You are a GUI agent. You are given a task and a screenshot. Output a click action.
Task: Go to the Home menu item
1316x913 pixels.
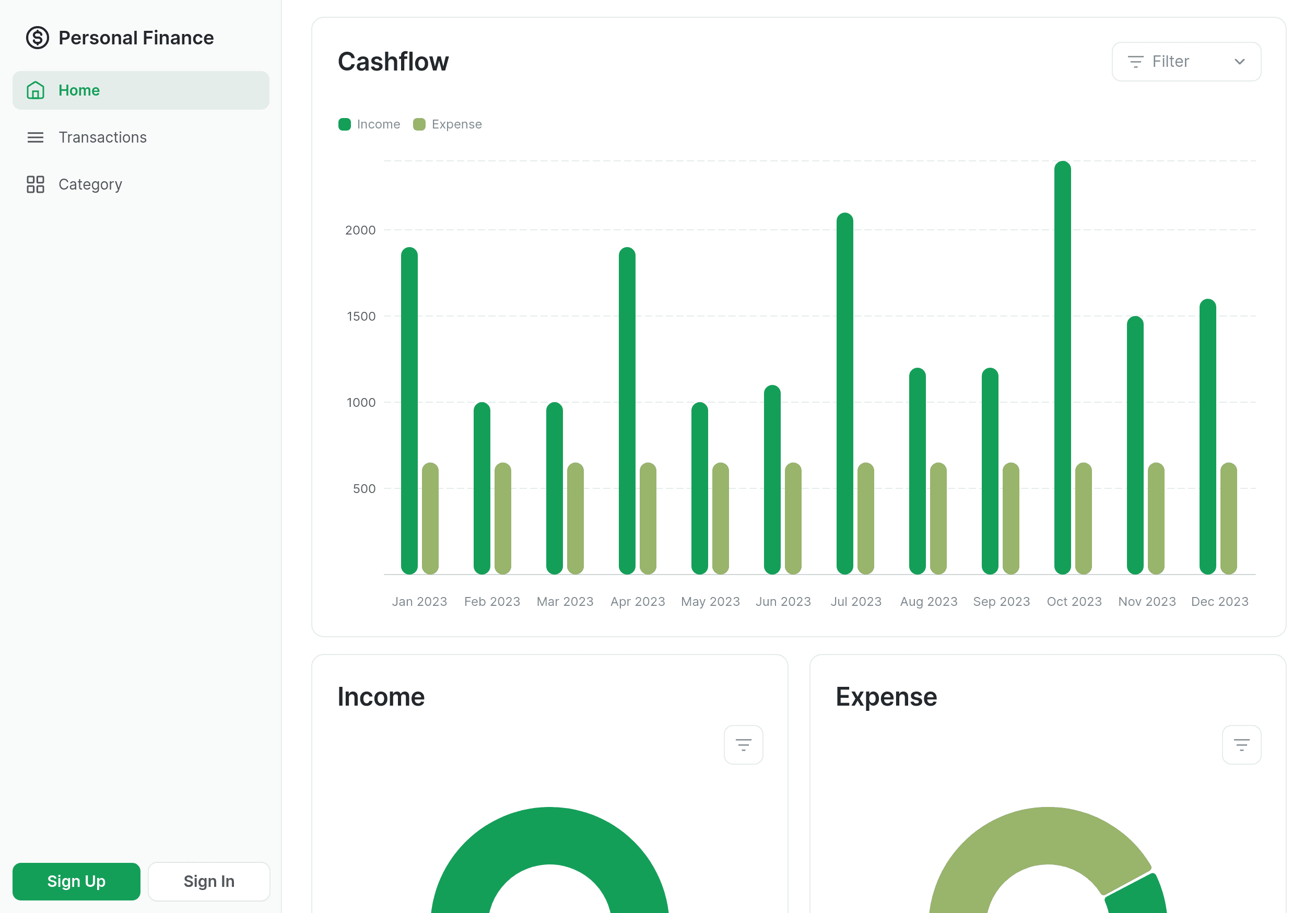point(140,90)
